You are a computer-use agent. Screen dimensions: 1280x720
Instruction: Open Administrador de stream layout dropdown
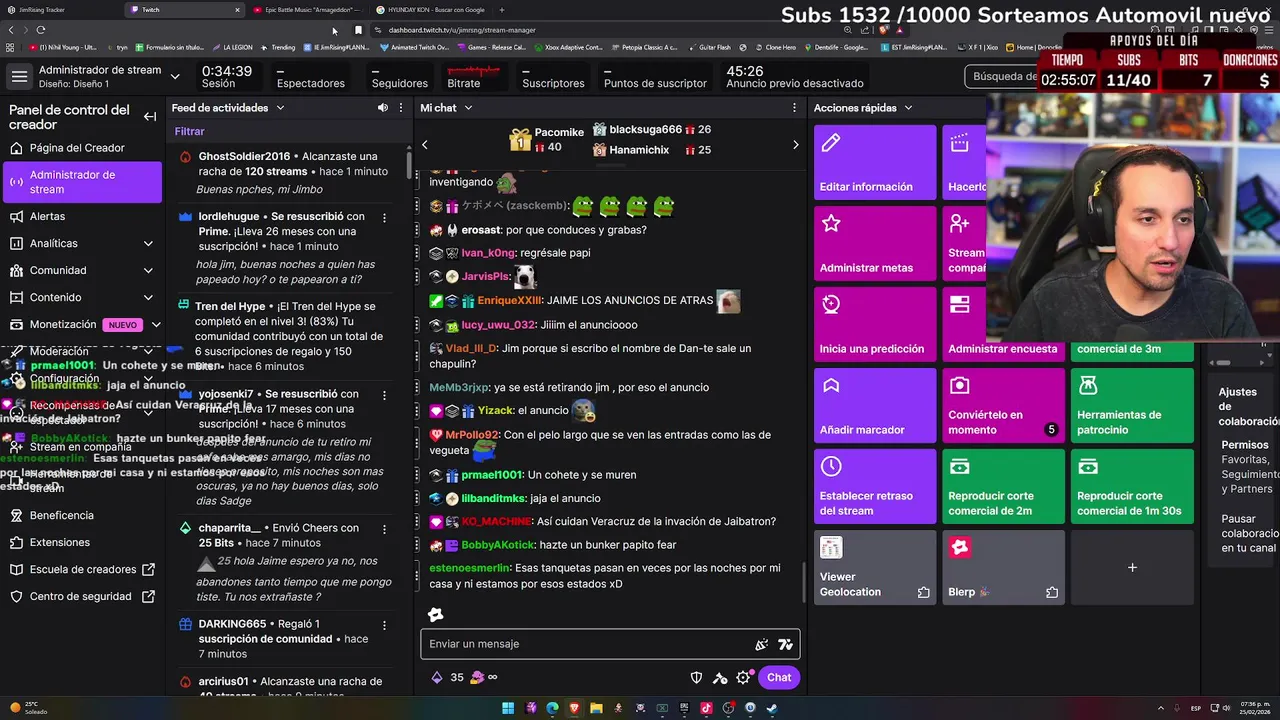[x=175, y=77]
